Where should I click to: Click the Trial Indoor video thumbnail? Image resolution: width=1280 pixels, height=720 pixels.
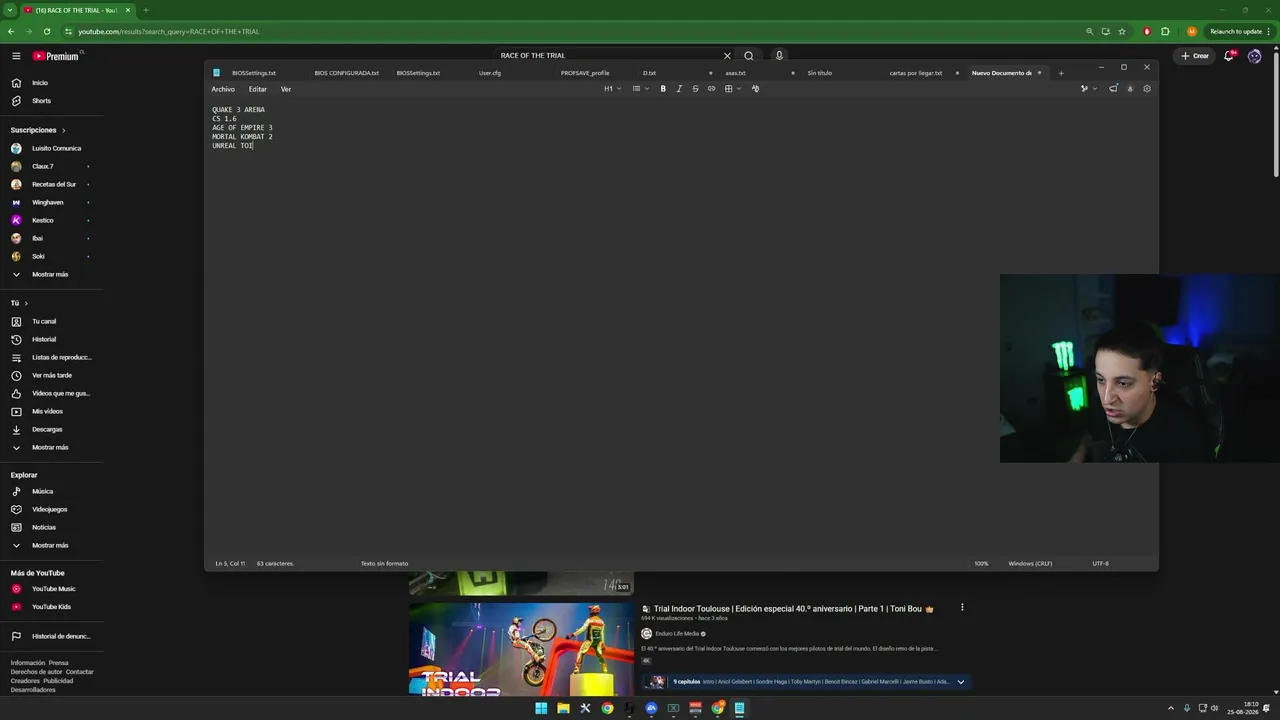click(x=521, y=648)
